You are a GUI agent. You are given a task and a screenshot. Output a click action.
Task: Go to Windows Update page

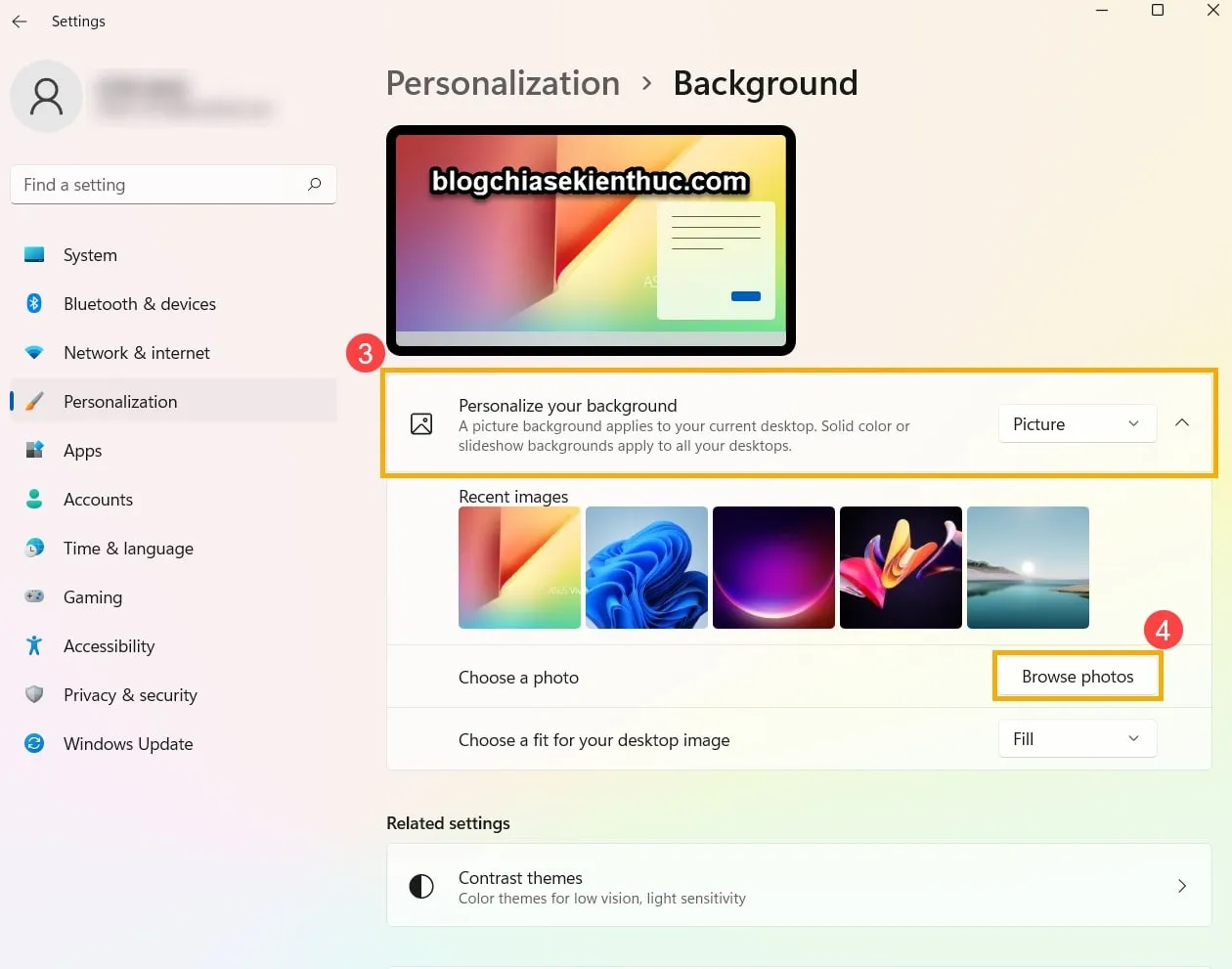127,744
